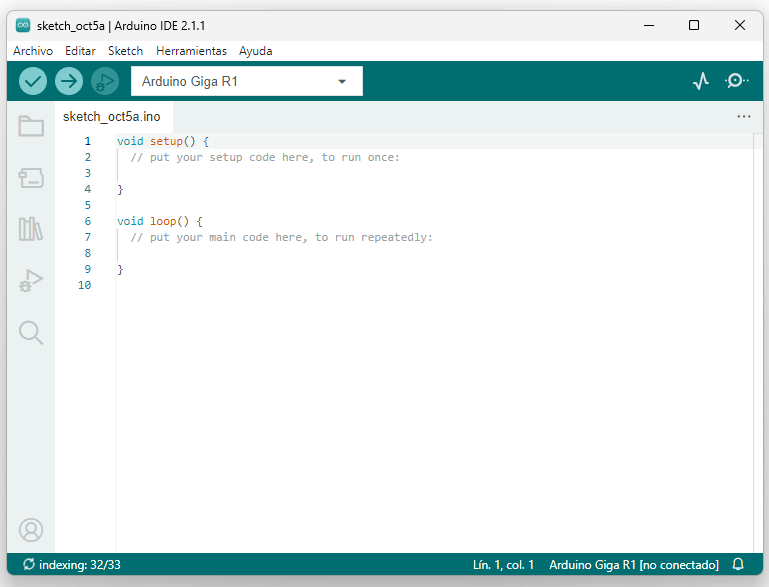Click the Verify sketch checkmark button
Image resolution: width=769 pixels, height=587 pixels.
coord(33,81)
